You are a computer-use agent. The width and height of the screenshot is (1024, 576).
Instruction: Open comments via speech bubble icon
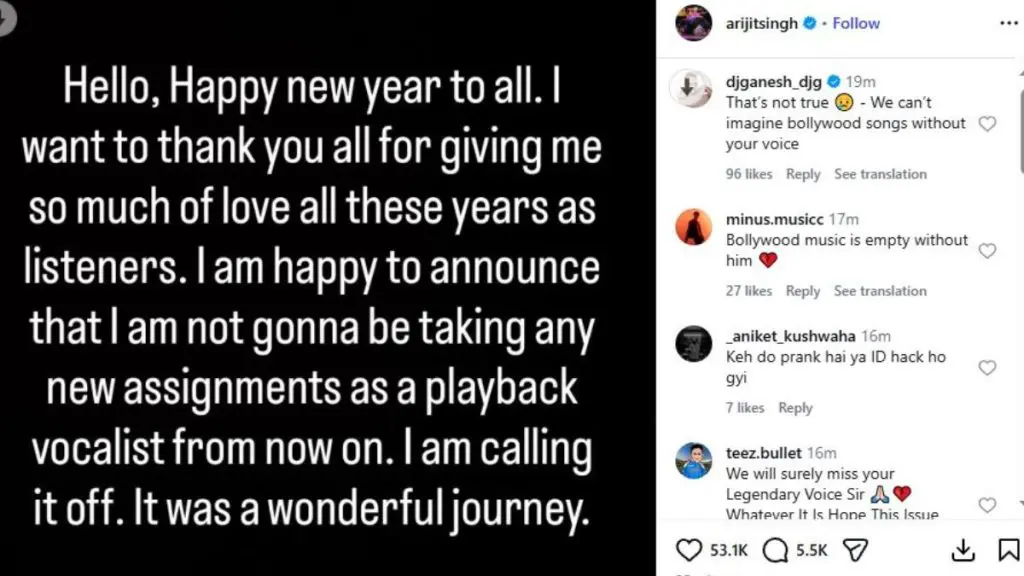(x=775, y=549)
